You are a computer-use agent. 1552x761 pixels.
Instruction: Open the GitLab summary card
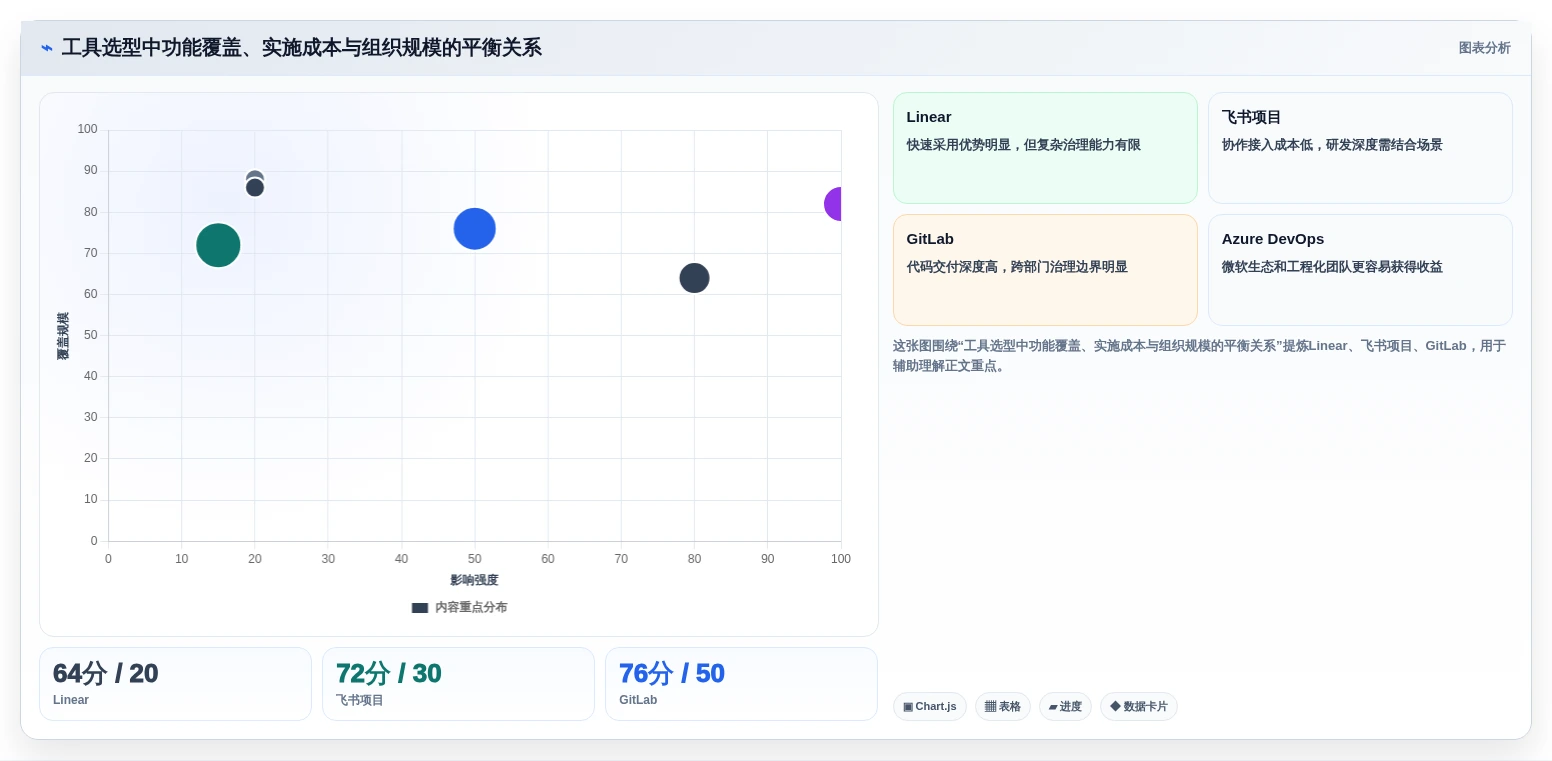[1045, 270]
